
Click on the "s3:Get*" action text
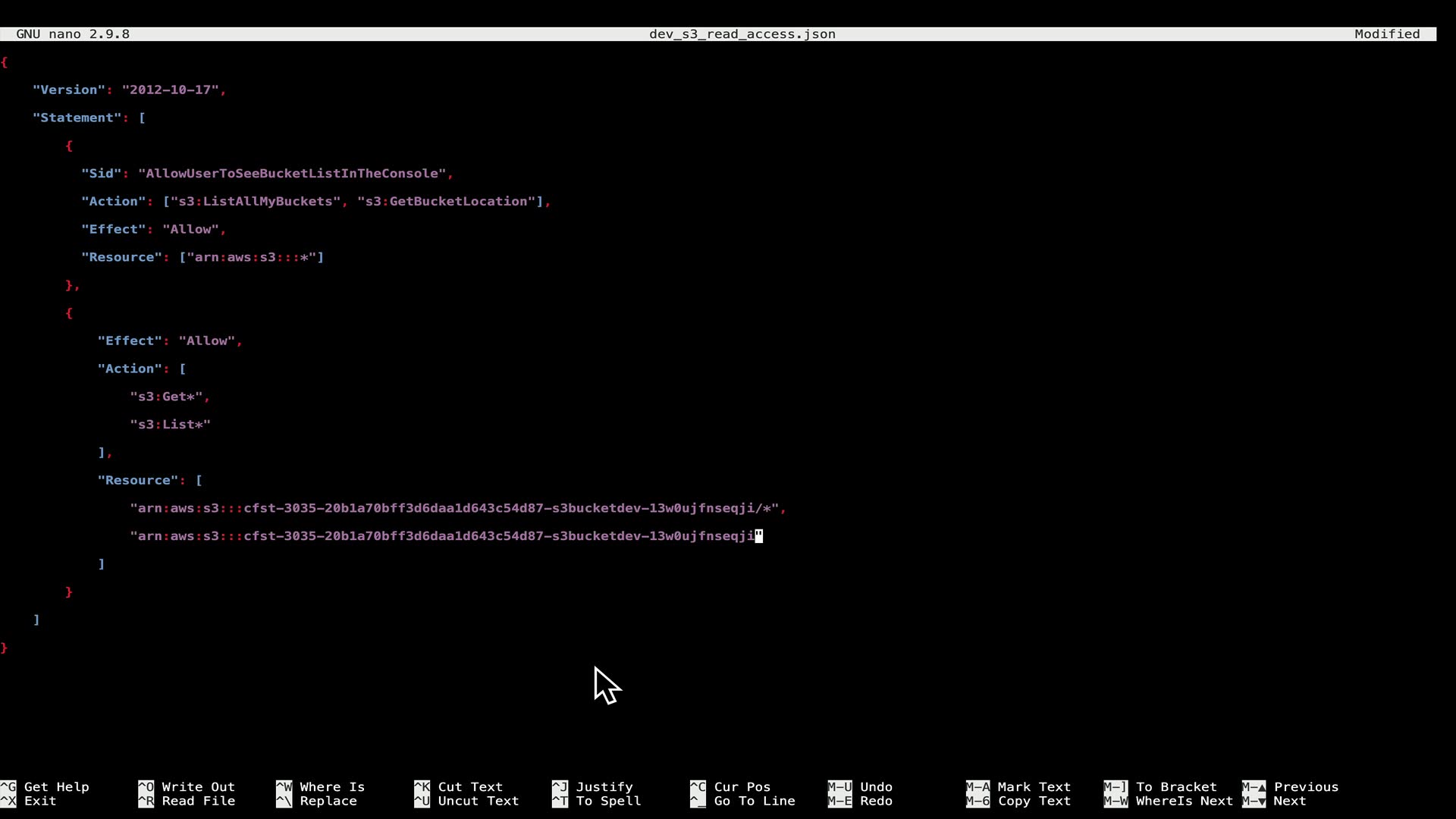(x=166, y=397)
